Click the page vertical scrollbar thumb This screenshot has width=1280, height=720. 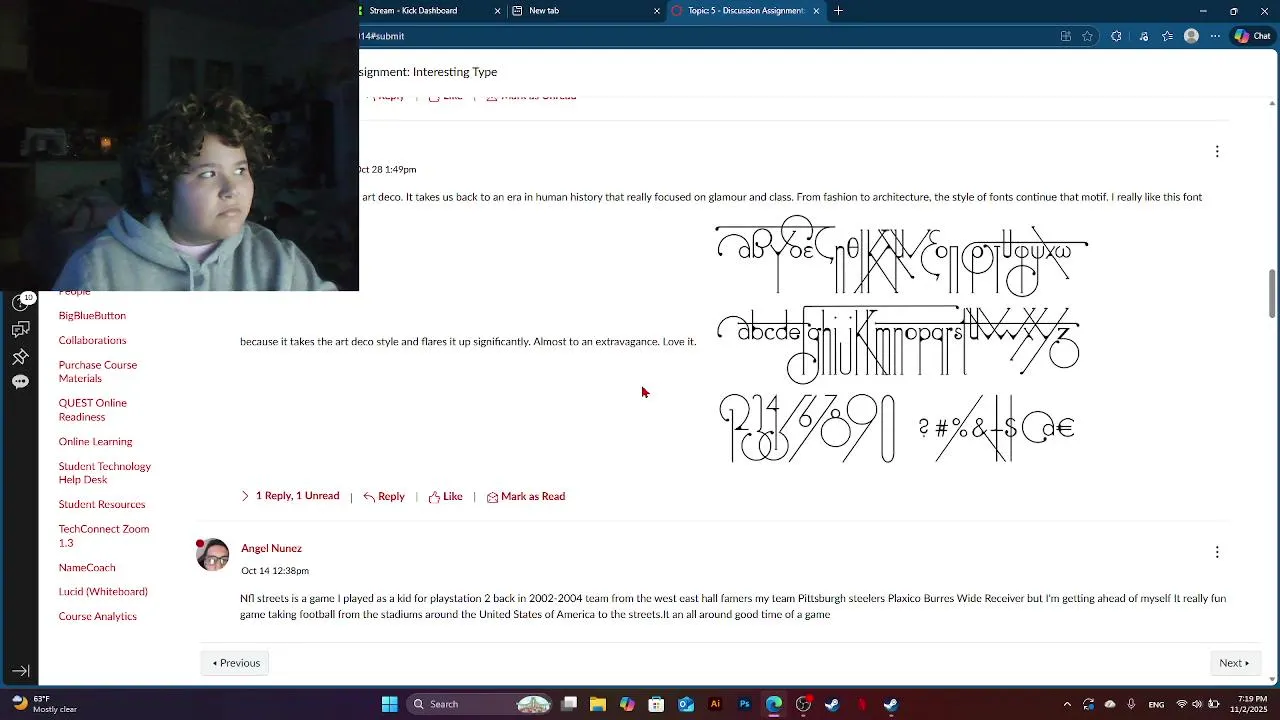[x=1272, y=293]
